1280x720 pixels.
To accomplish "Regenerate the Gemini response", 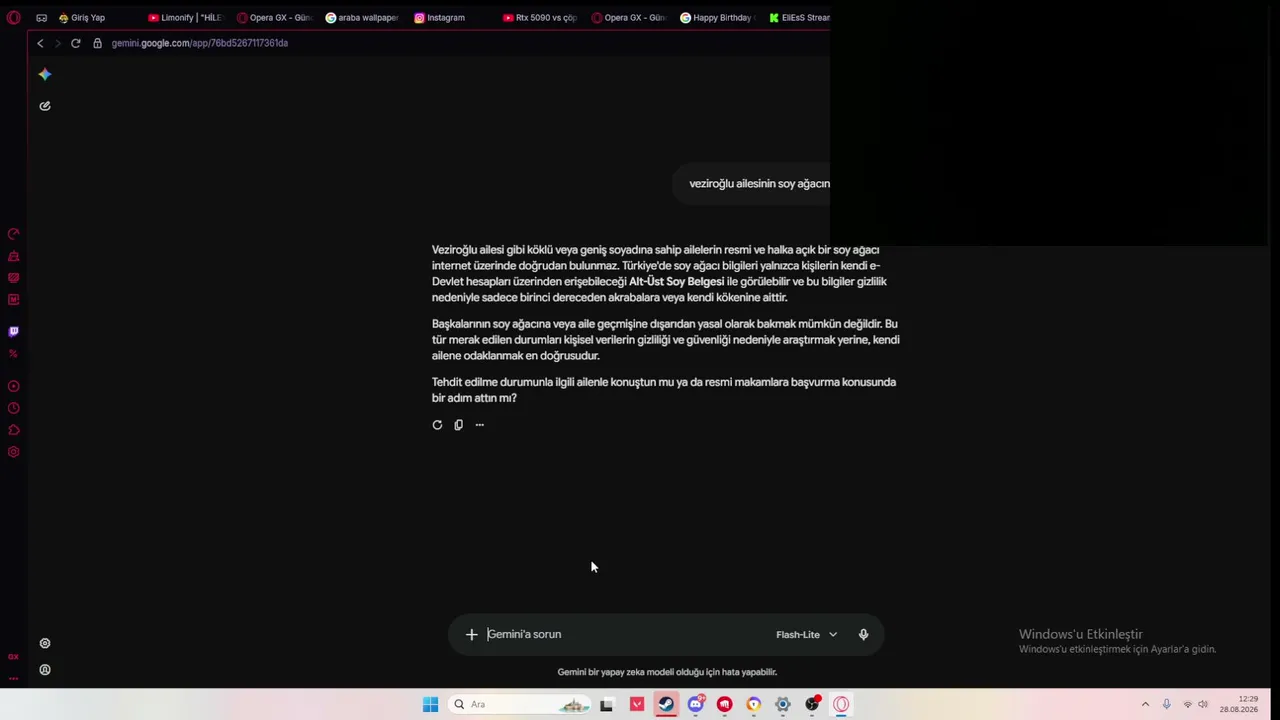I will pos(437,425).
